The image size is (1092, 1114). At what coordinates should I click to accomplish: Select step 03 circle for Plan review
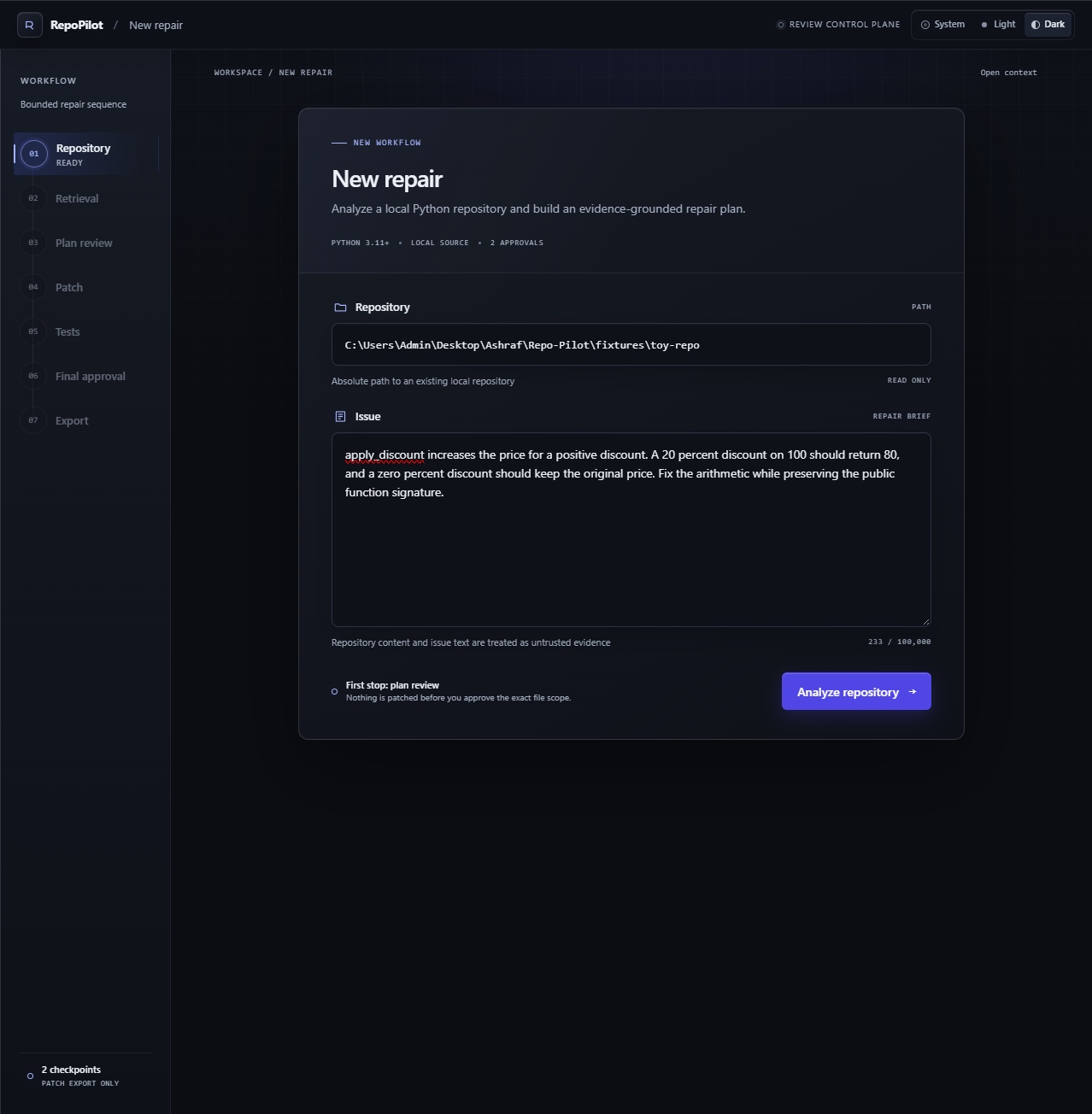(33, 243)
